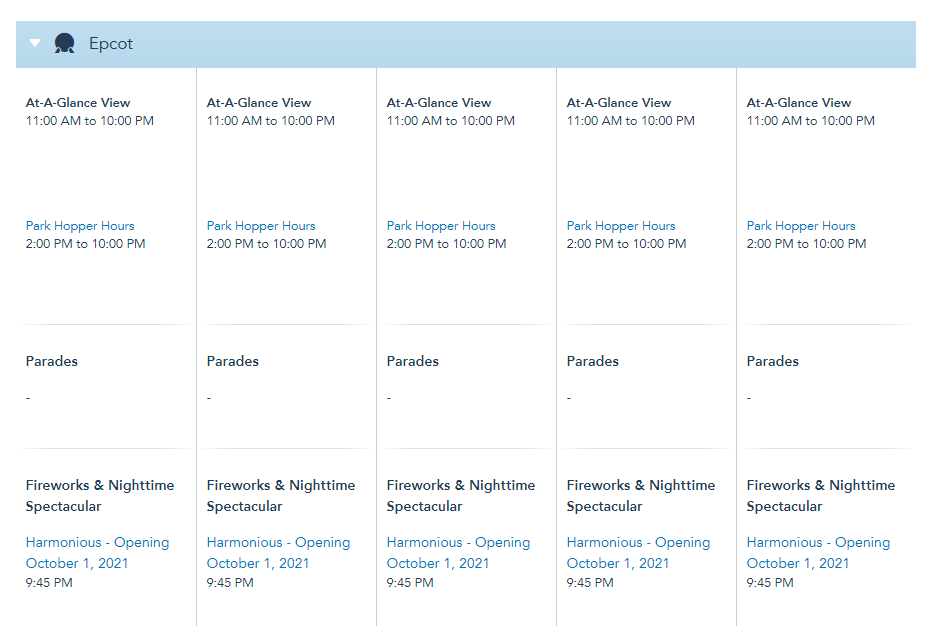Viewport: 932px width, 626px height.
Task: Open Harmonious Opening link in first column
Action: click(x=97, y=552)
